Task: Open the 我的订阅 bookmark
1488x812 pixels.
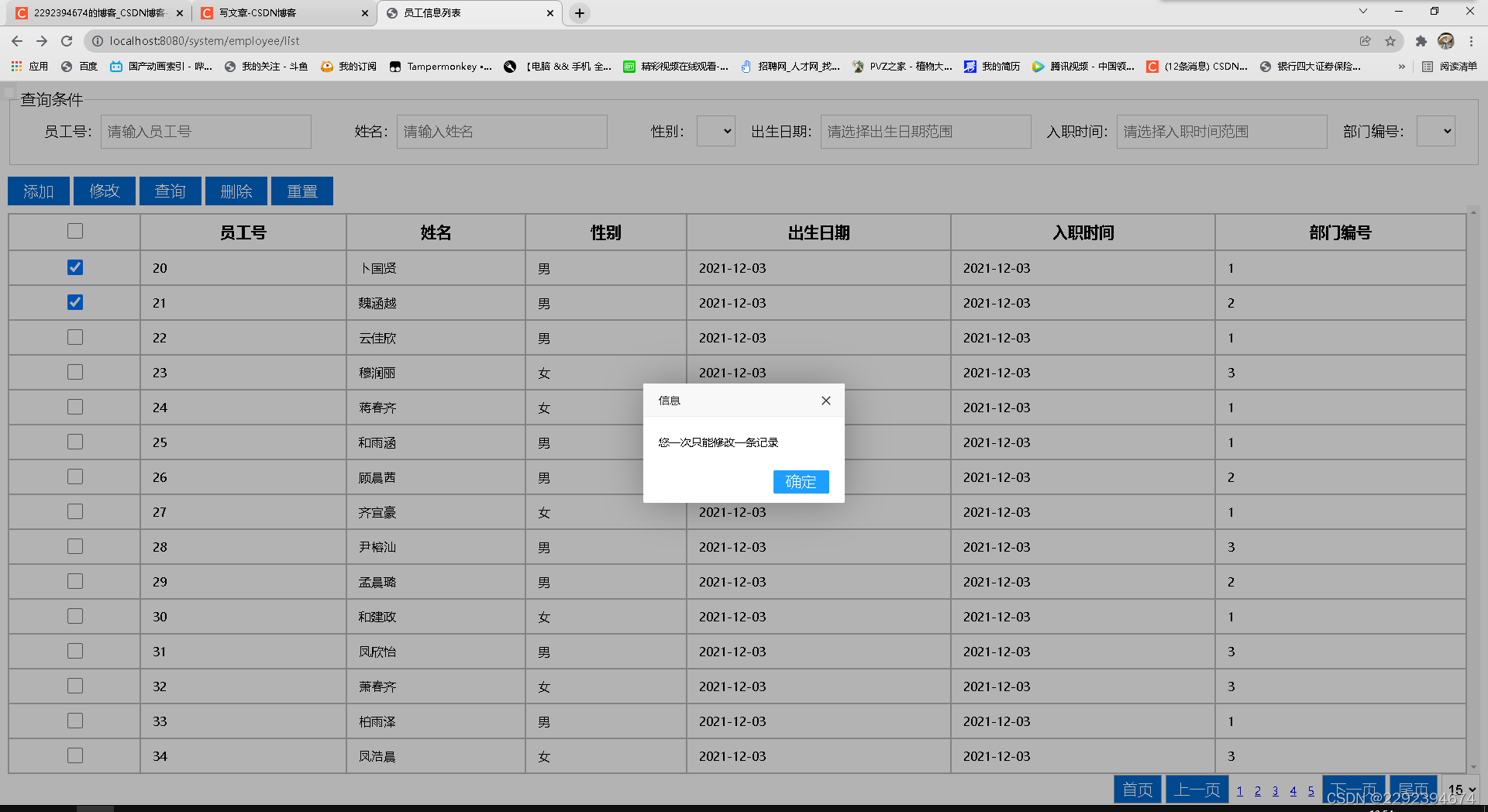Action: tap(349, 67)
